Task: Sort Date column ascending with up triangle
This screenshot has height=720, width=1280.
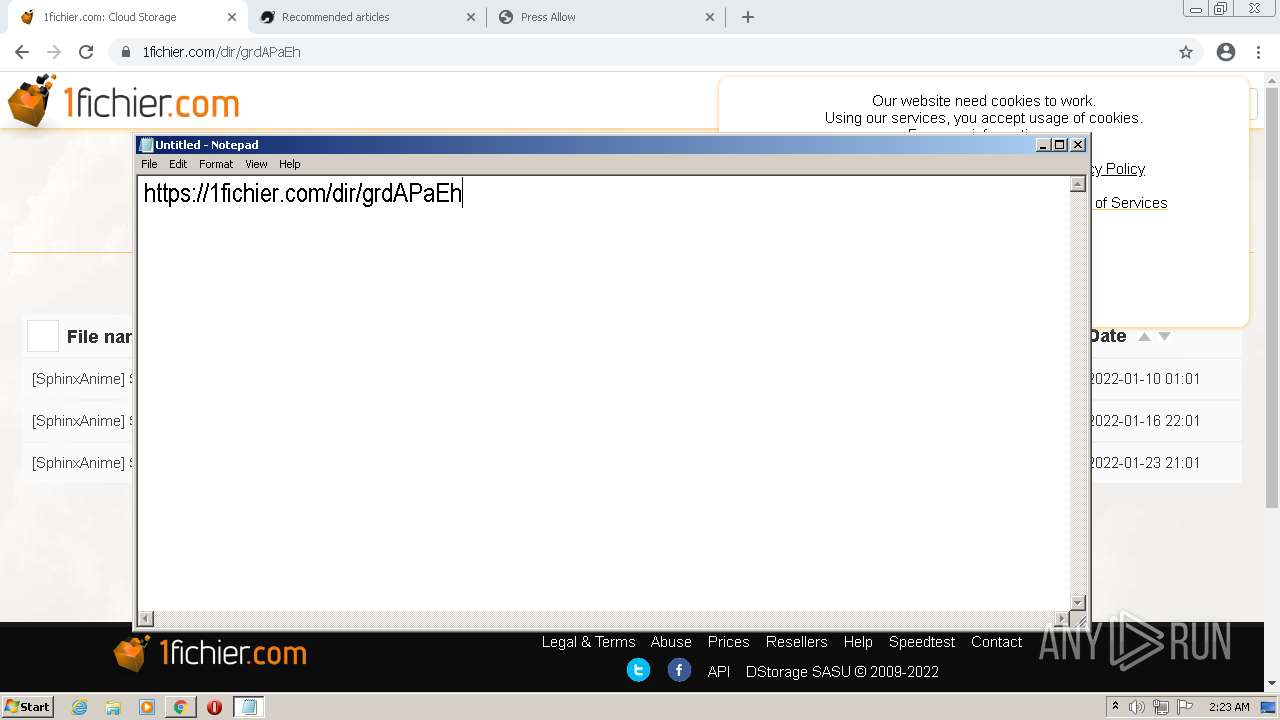Action: coord(1145,337)
